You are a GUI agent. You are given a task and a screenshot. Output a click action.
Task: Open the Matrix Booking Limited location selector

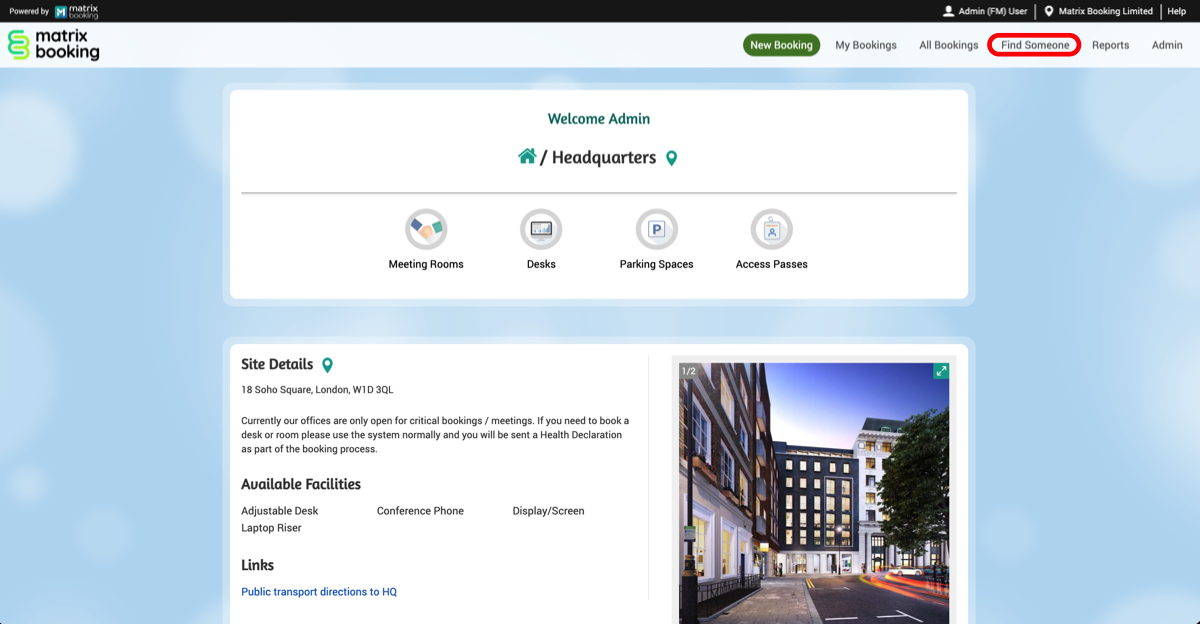coord(1098,11)
